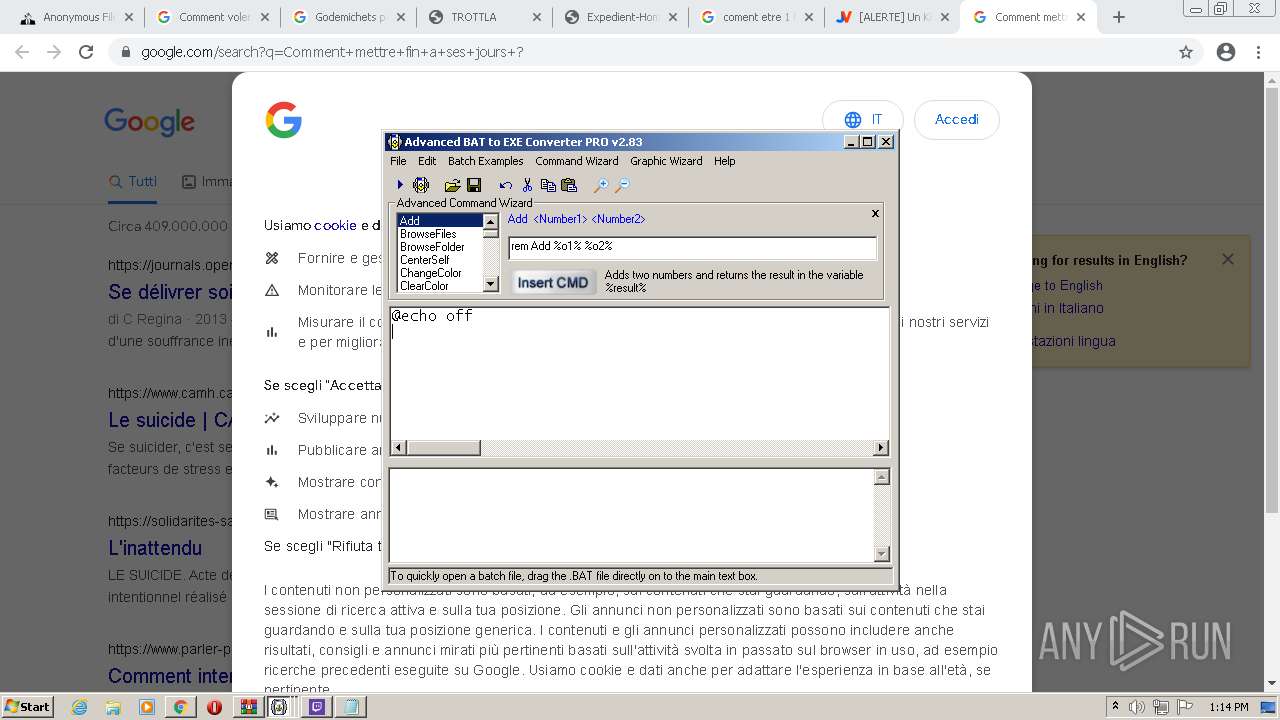Open the Chrome browser menu (three dots)

point(1258,52)
